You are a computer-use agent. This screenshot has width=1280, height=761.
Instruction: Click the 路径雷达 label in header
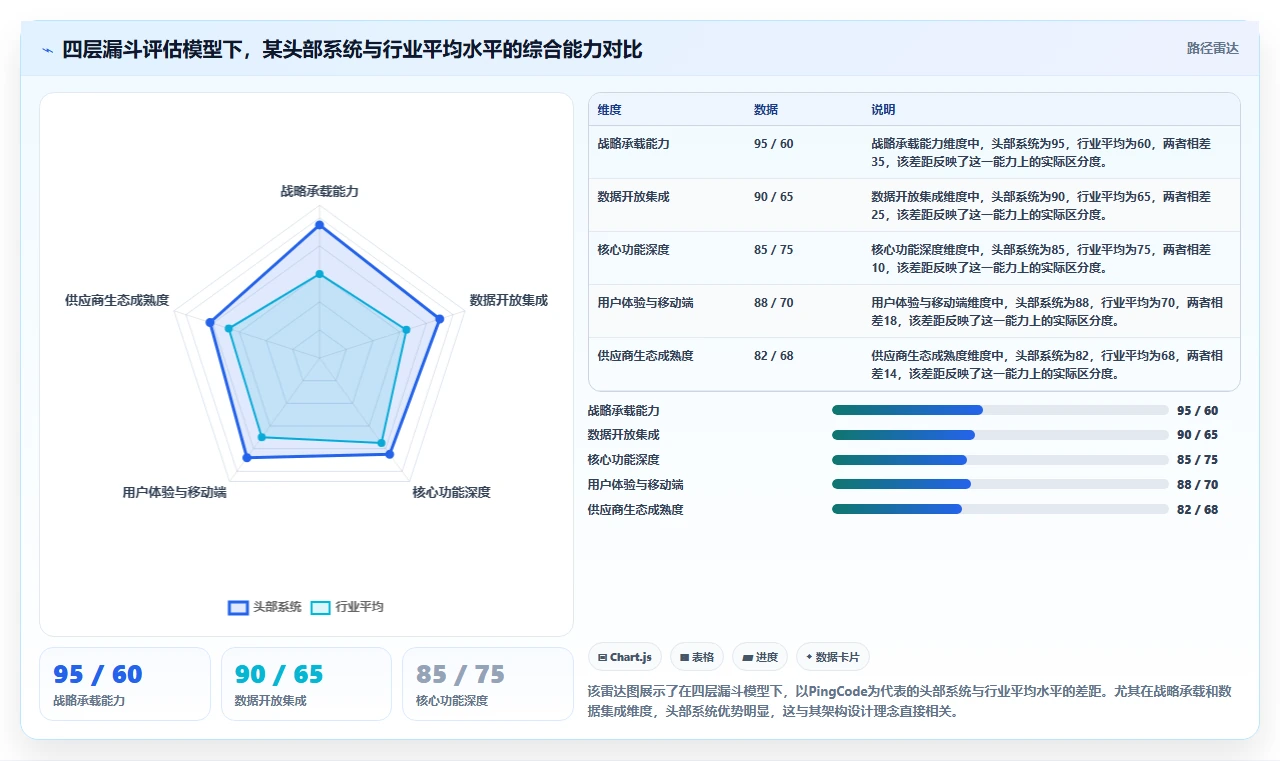click(1213, 48)
